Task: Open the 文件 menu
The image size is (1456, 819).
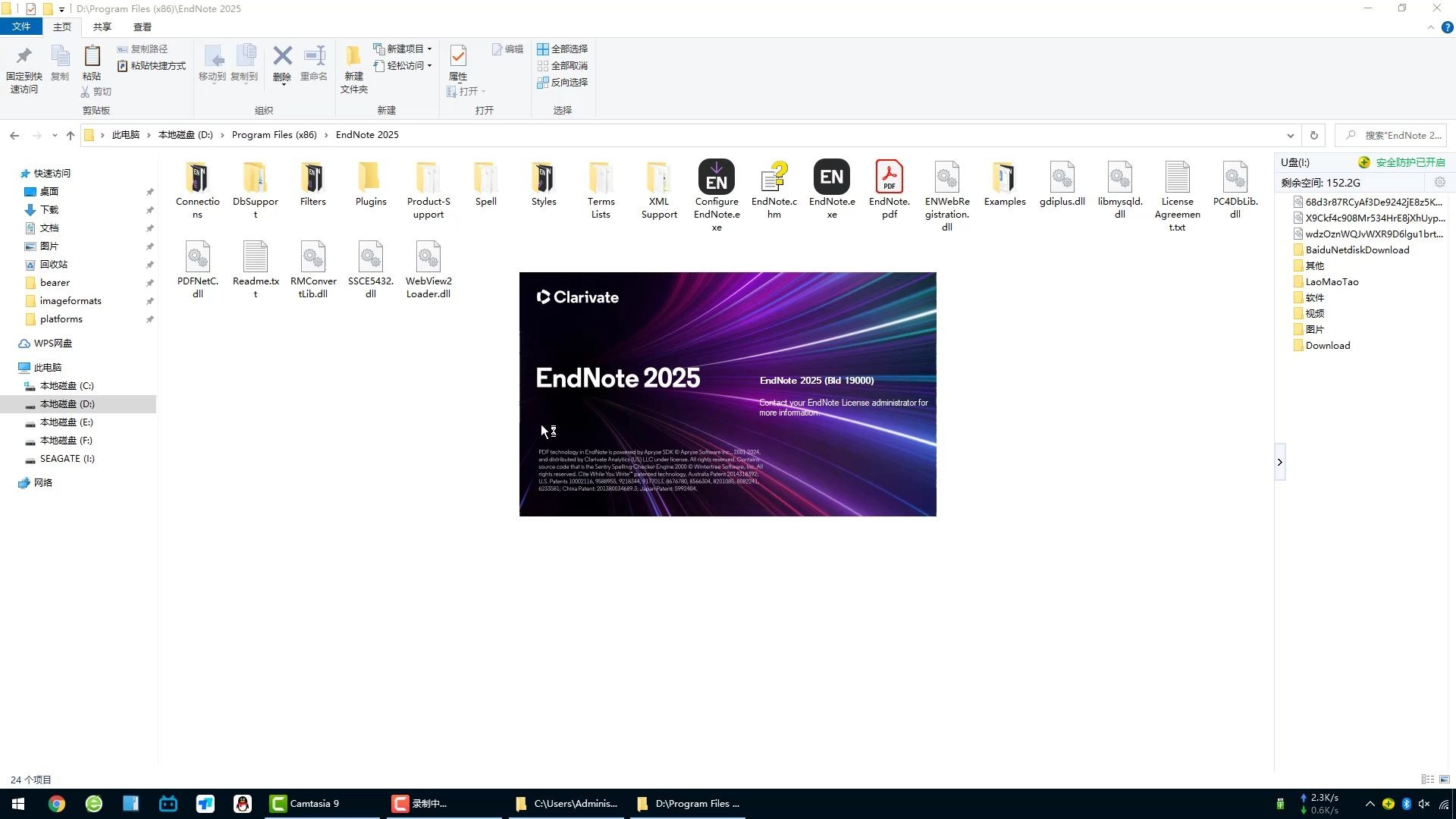Action: click(x=22, y=26)
